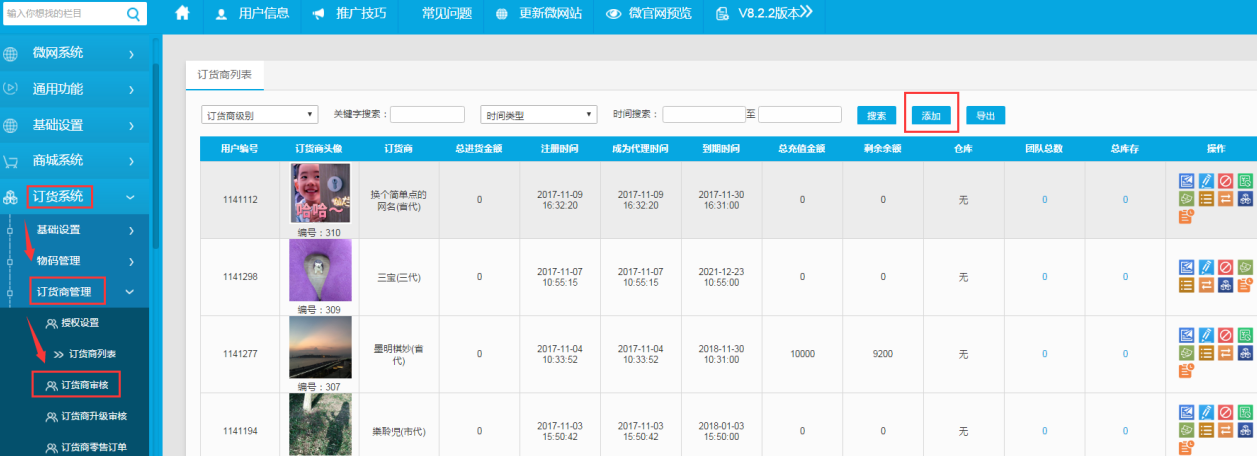Click the avatar thumbnail numbered 310
Viewport: 1257px width, 456px height.
320,193
